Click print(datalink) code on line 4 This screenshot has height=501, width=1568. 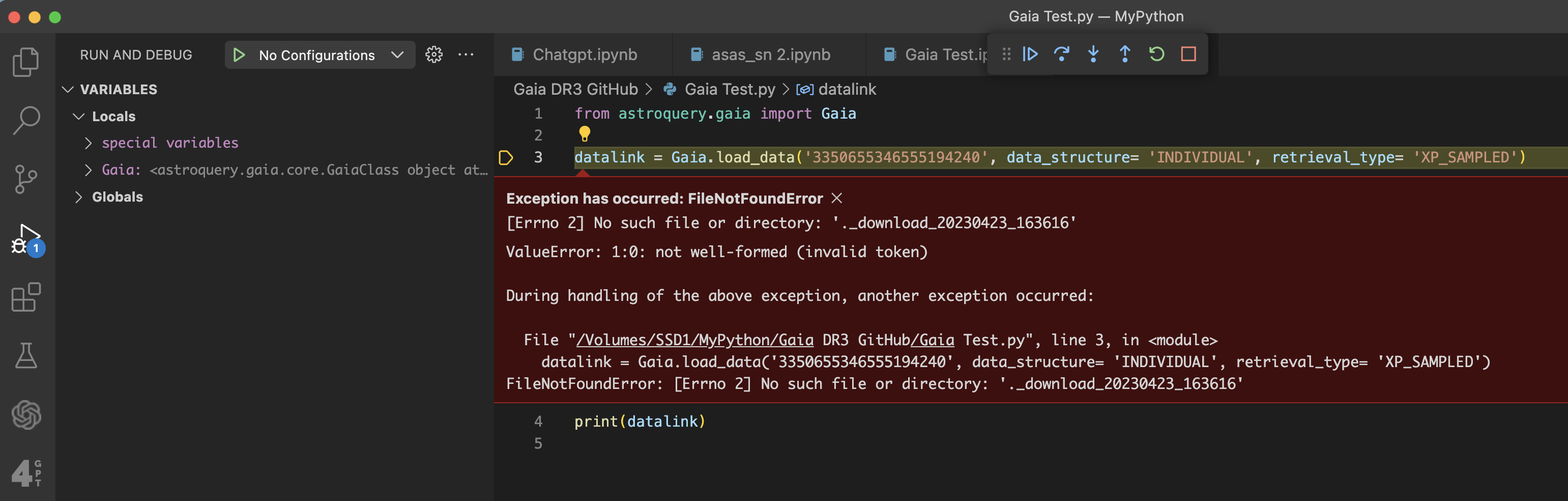coord(640,421)
